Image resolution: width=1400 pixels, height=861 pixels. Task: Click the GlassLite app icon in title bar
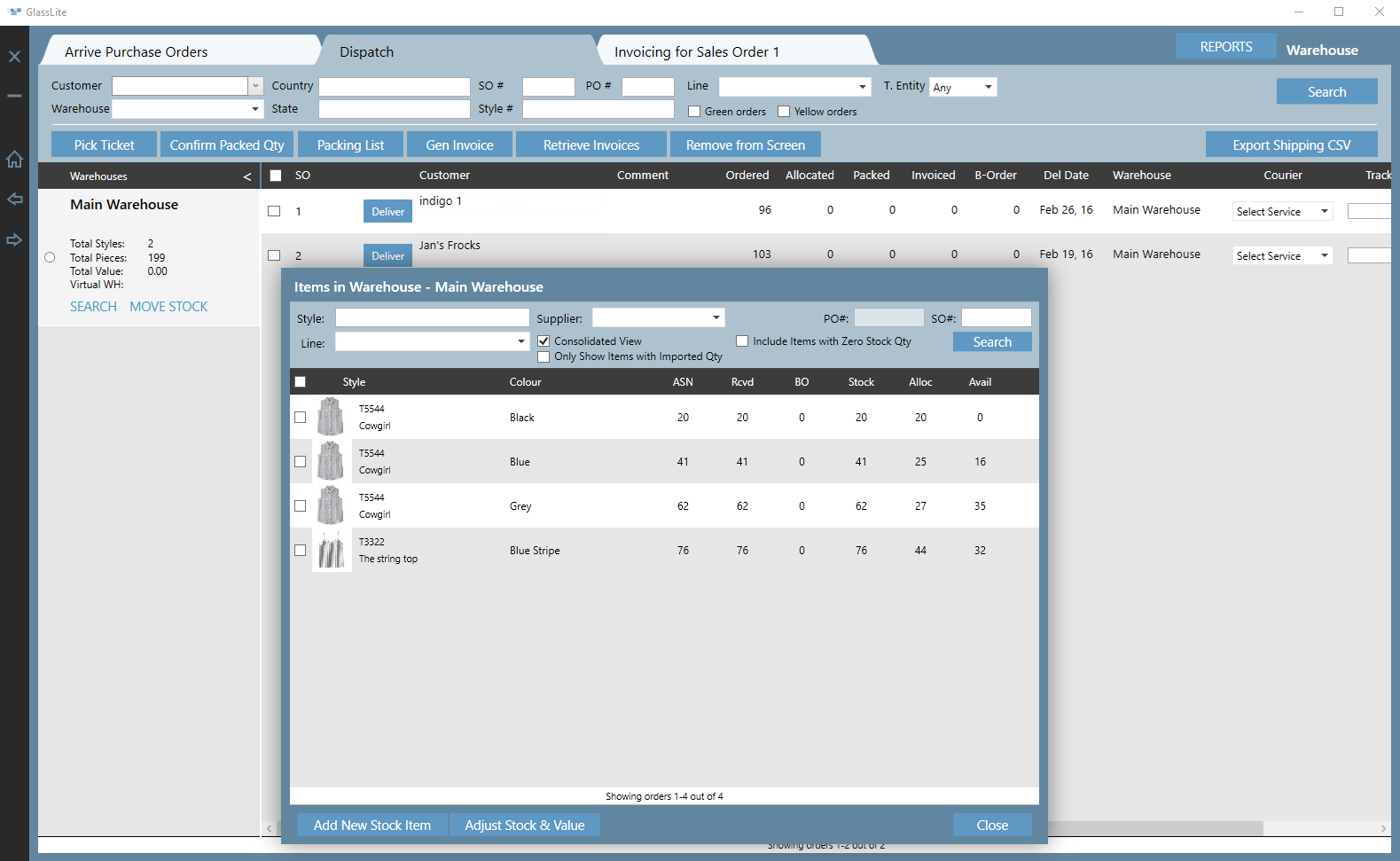[x=14, y=12]
